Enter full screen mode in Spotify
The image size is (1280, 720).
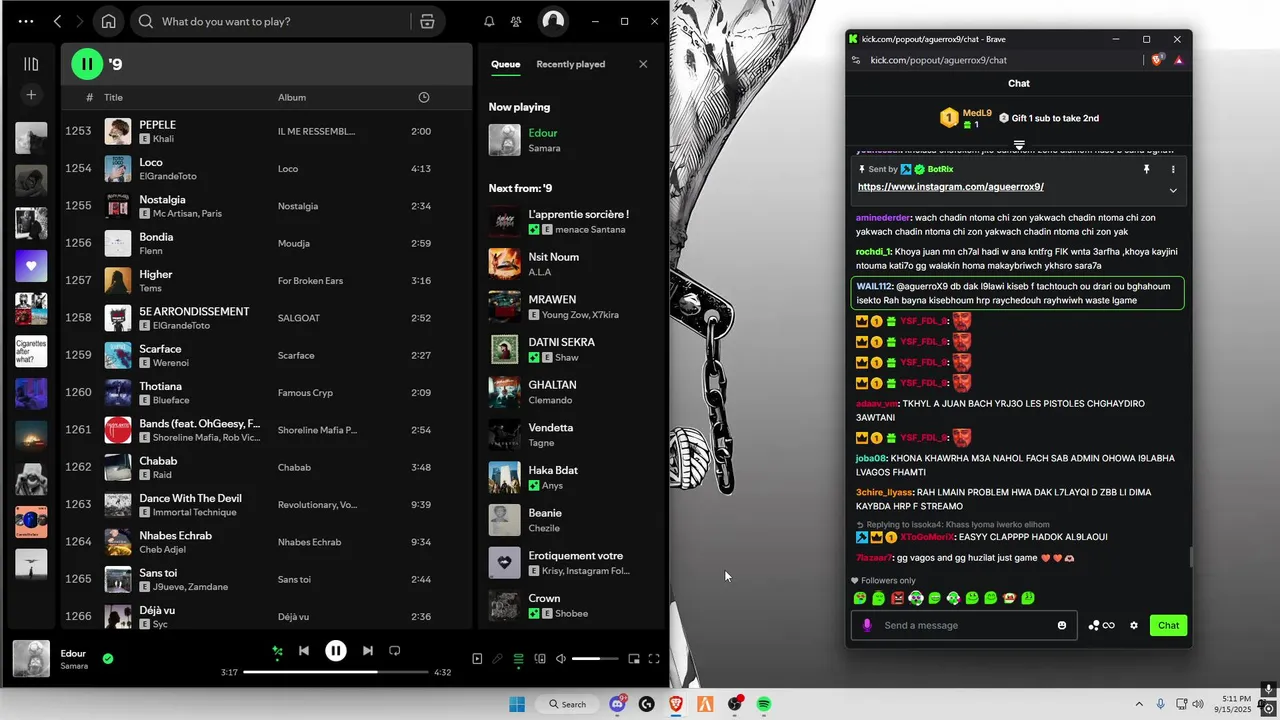coord(654,659)
